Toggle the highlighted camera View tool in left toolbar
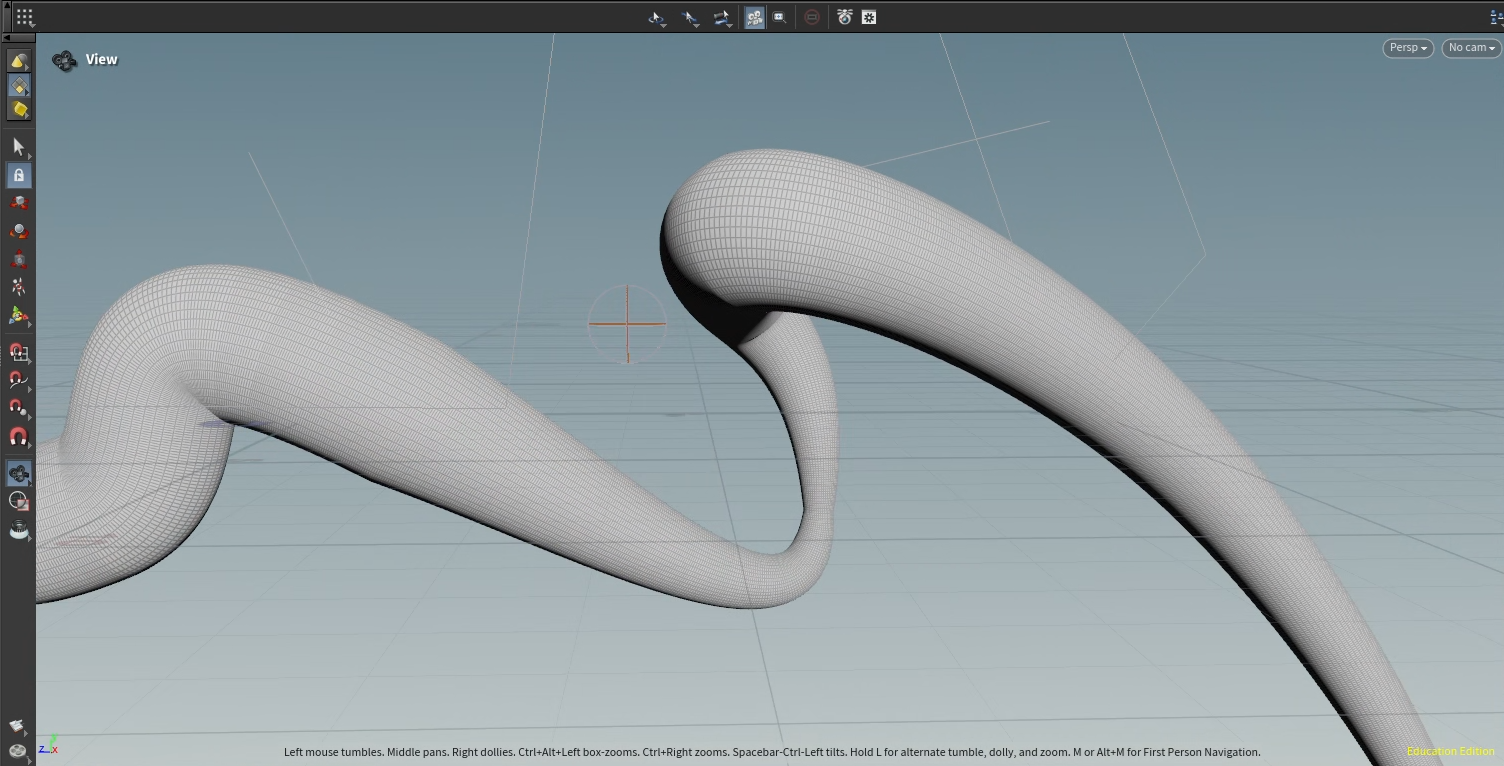Screen dimensions: 1504x766 click(18, 473)
